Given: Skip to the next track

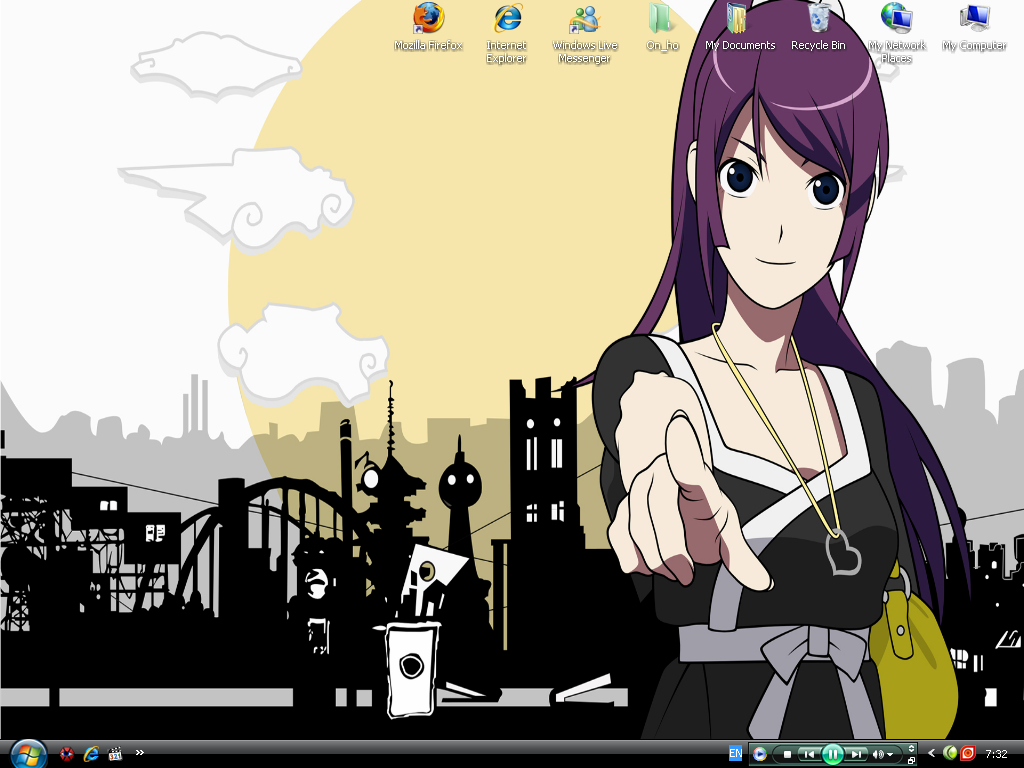Looking at the screenshot, I should coord(856,754).
